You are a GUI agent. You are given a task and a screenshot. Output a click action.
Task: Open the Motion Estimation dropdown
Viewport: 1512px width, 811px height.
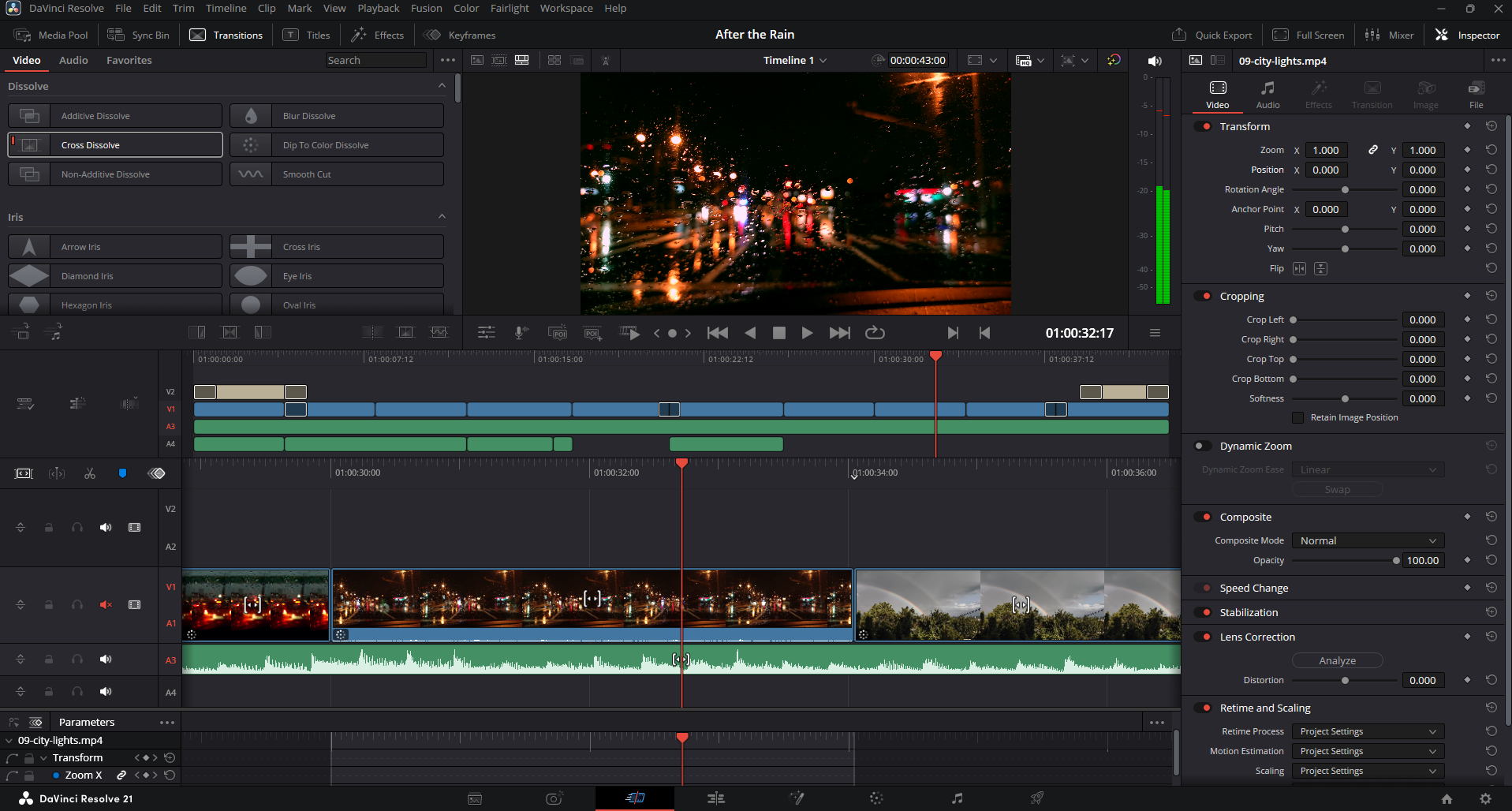(1368, 751)
